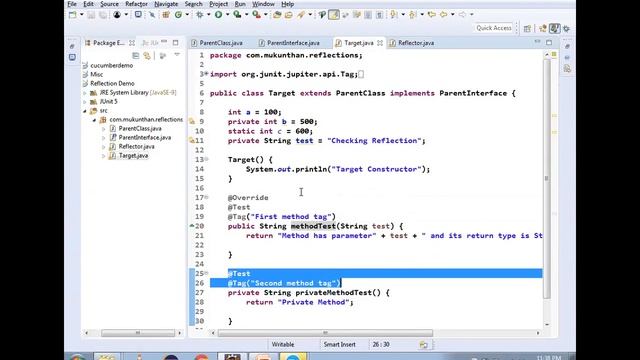Click the Toggle Mark Occurrences highlighter icon
The image size is (640, 360).
334,15
